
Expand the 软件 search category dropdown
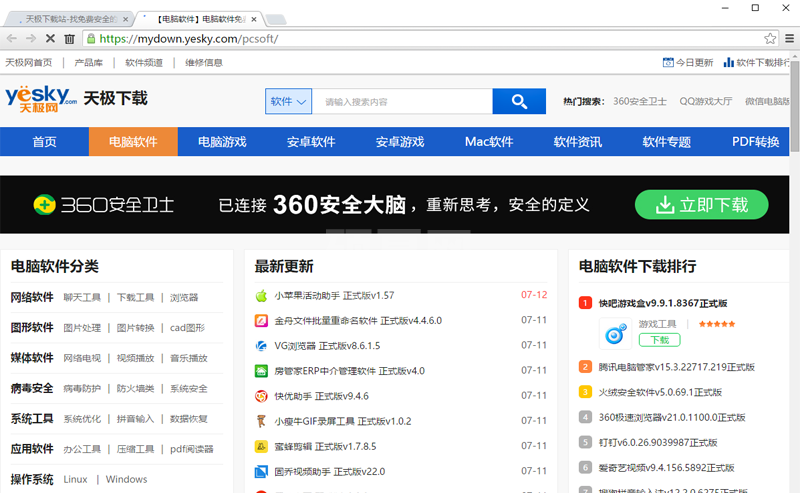click(288, 101)
